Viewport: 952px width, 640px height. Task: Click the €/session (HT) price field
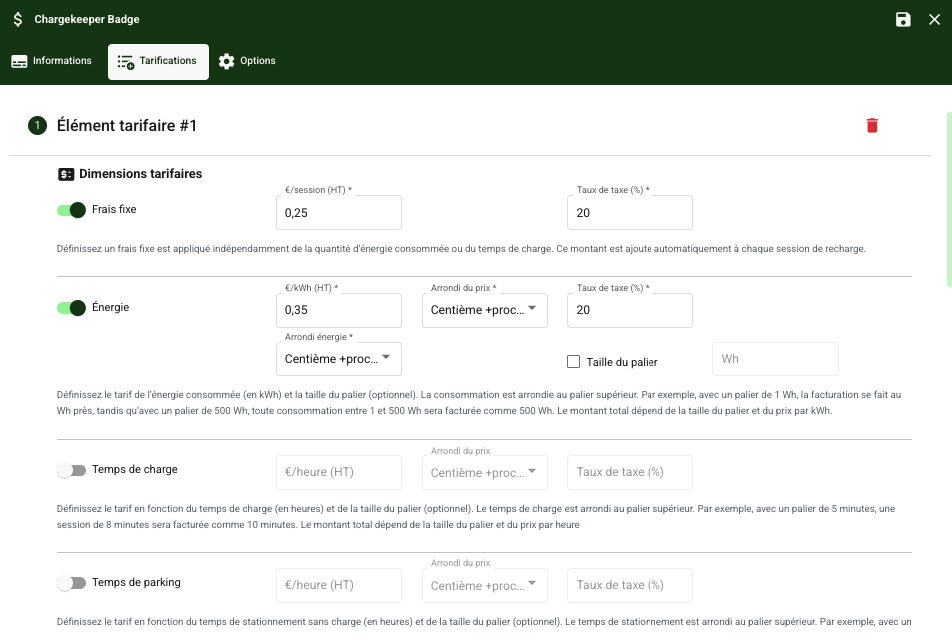coord(338,213)
